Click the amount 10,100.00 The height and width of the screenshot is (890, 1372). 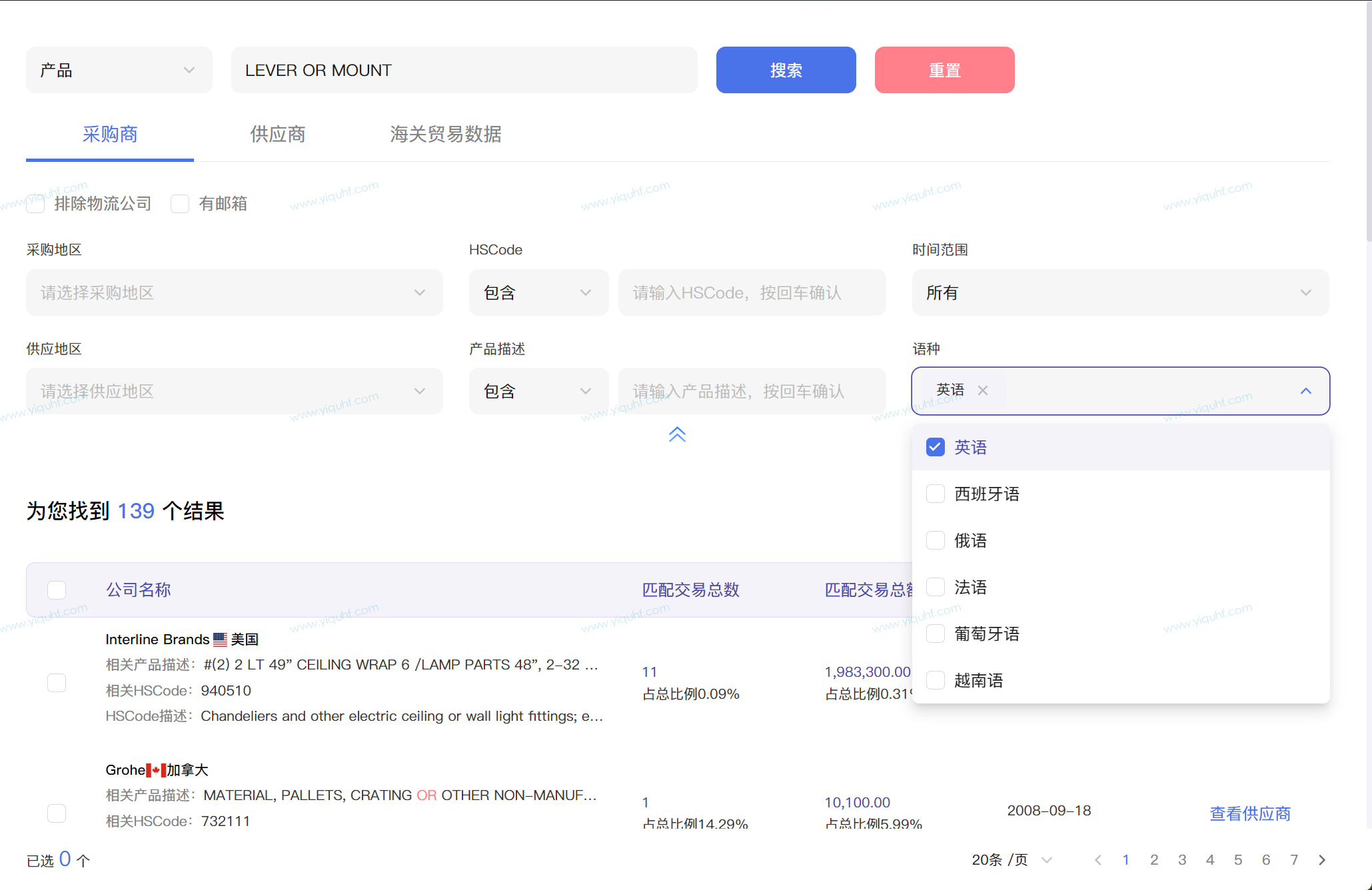point(858,803)
